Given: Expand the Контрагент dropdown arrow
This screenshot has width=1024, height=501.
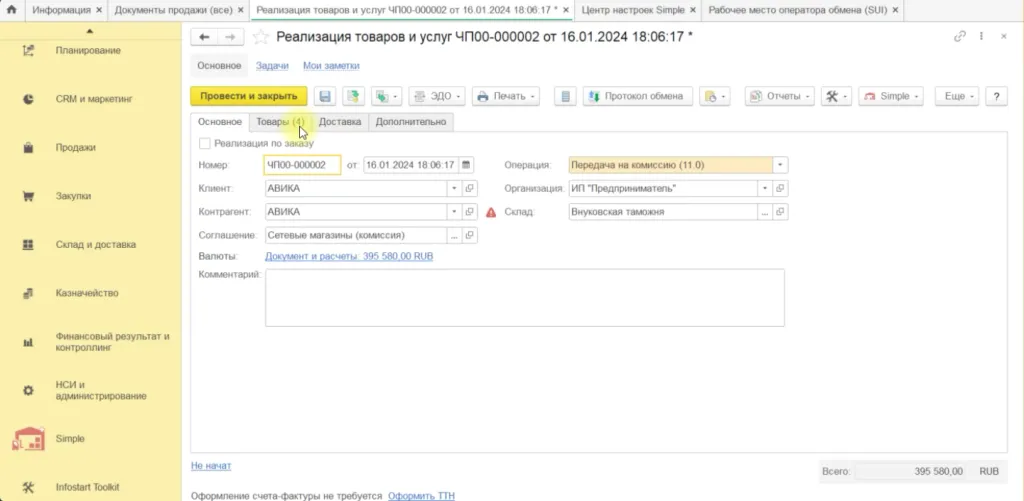Looking at the screenshot, I should click(455, 212).
